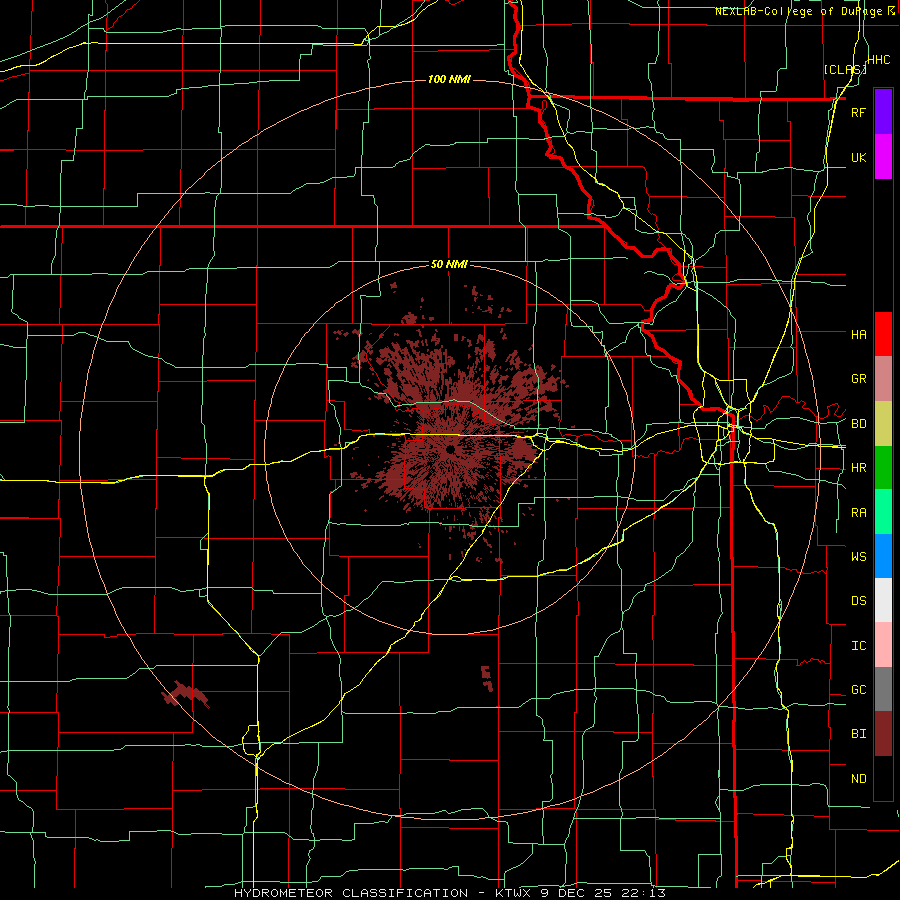Click the 50 NMI range ring label
Viewport: 900px width, 900px height.
tap(449, 264)
